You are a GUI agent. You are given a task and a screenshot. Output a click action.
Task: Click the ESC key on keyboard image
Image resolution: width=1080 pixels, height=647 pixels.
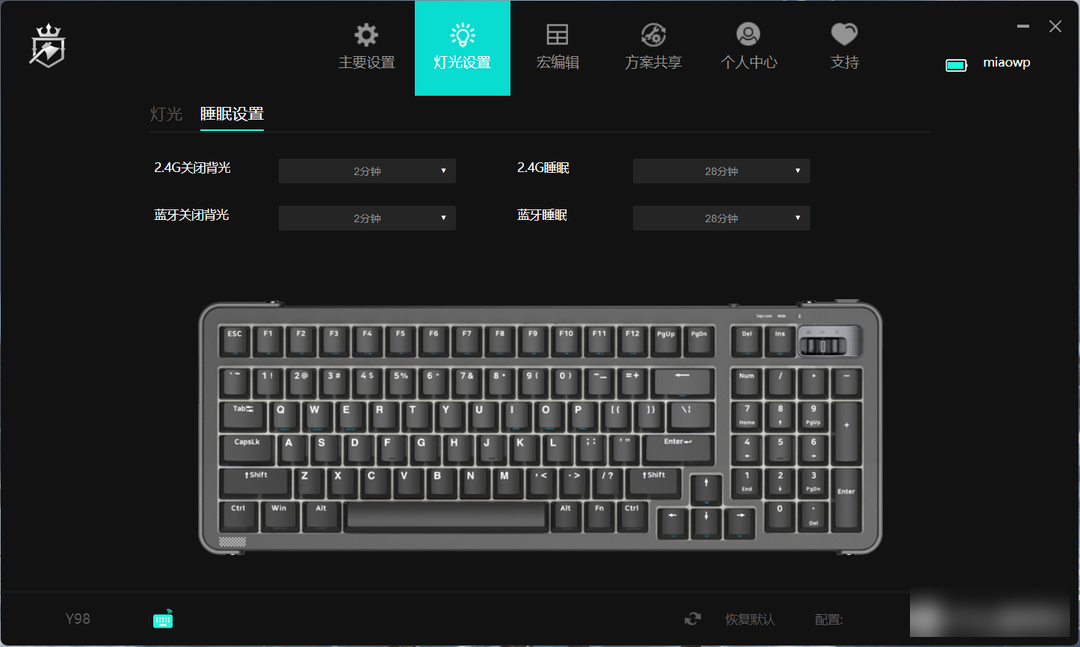pos(235,340)
